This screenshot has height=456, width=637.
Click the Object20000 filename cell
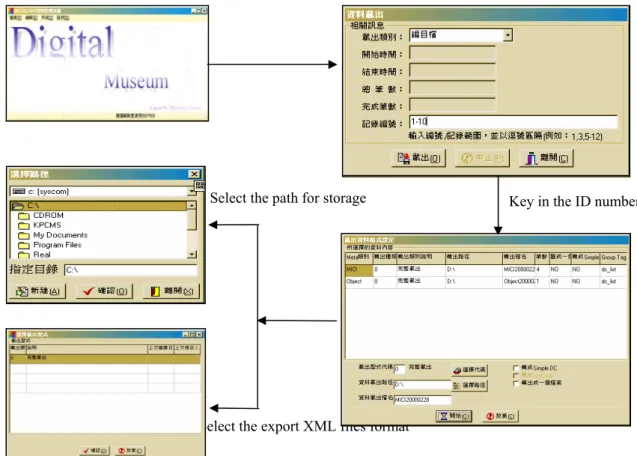tap(519, 282)
